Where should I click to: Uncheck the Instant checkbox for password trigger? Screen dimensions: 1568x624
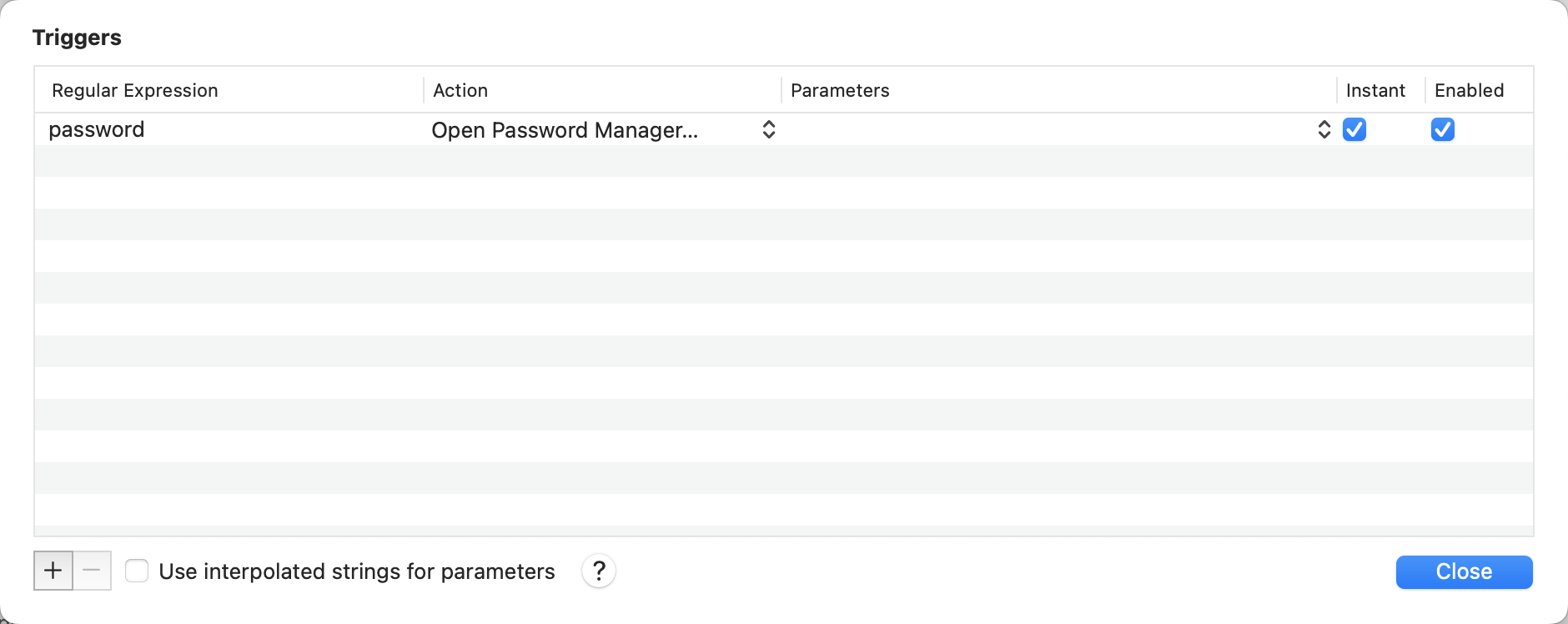tap(1354, 130)
